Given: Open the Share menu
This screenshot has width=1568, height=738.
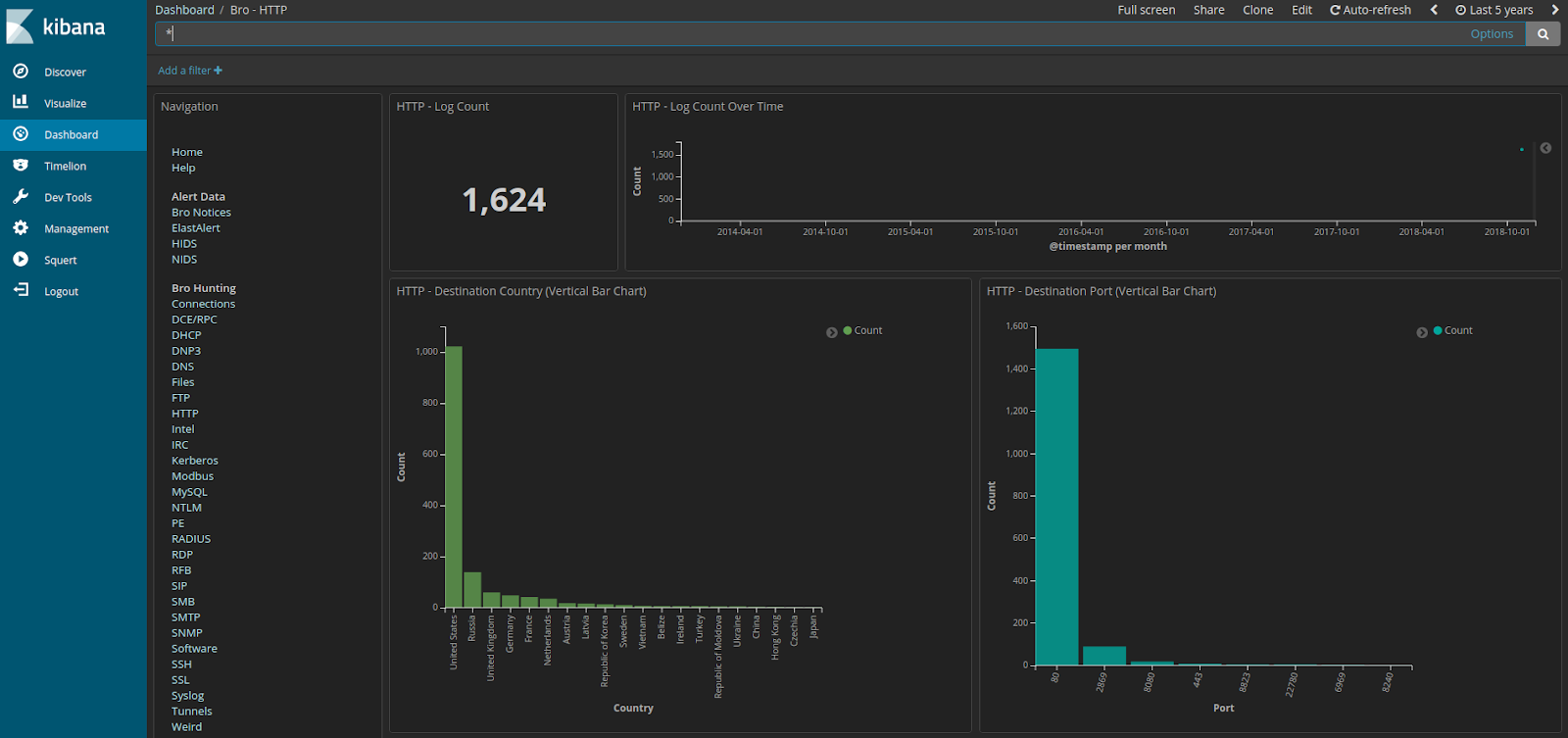Looking at the screenshot, I should pyautogui.click(x=1209, y=10).
